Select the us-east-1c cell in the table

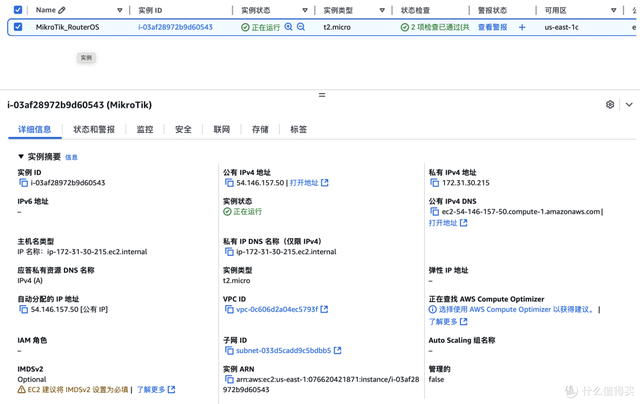pyautogui.click(x=561, y=27)
